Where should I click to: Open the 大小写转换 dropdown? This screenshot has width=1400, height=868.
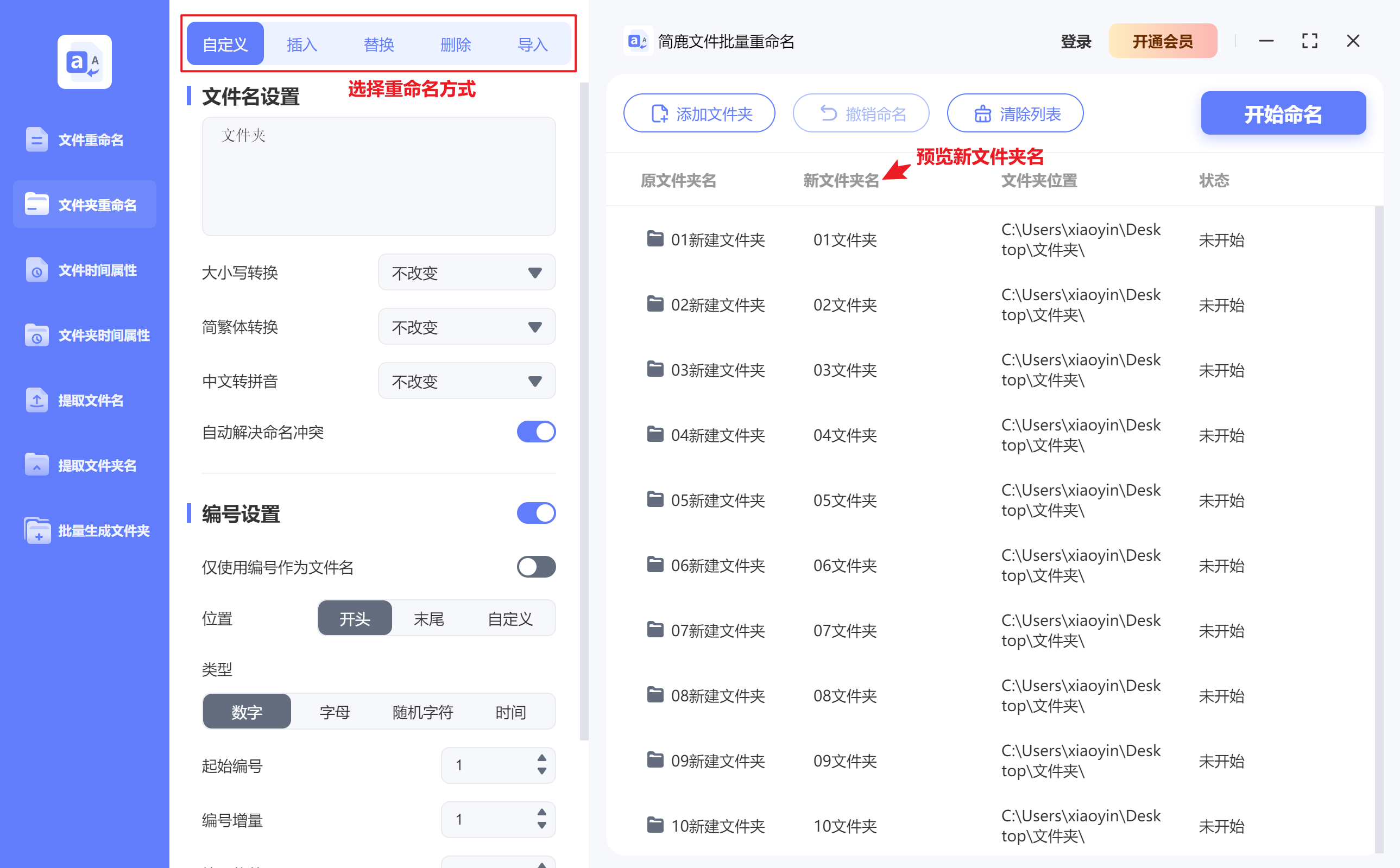[x=466, y=272]
